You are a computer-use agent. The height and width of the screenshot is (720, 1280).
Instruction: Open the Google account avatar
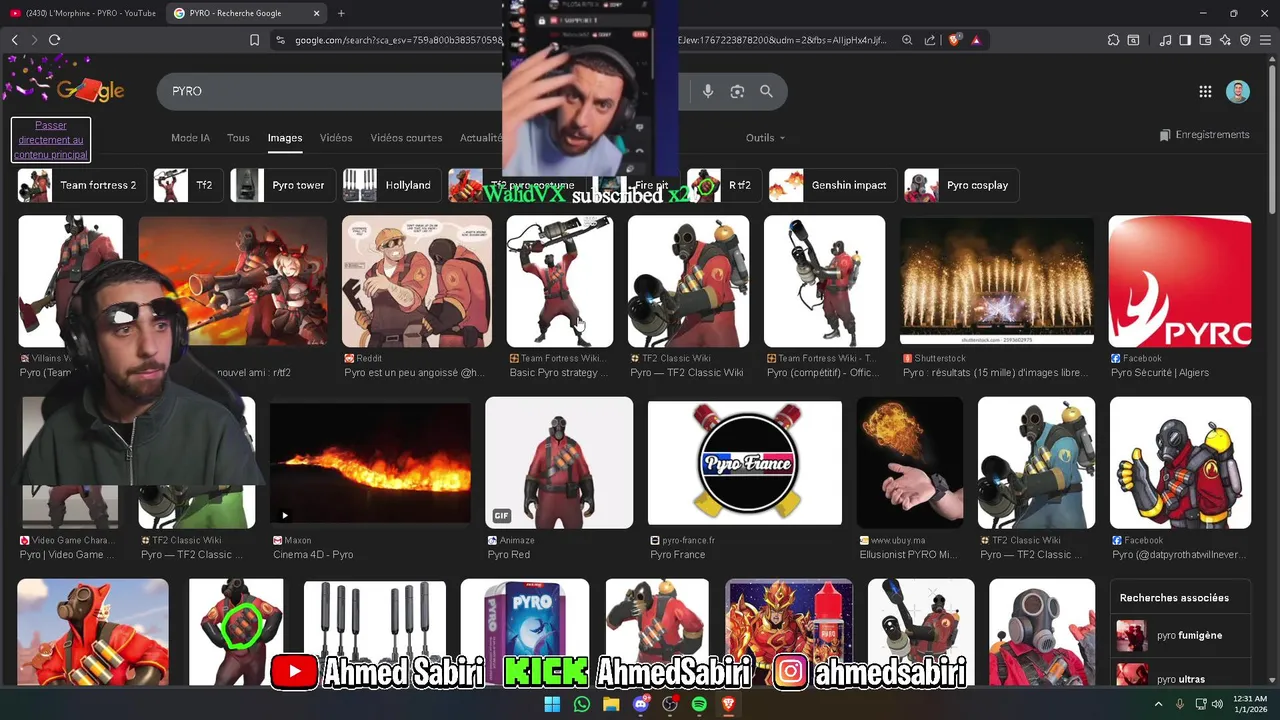click(x=1238, y=91)
